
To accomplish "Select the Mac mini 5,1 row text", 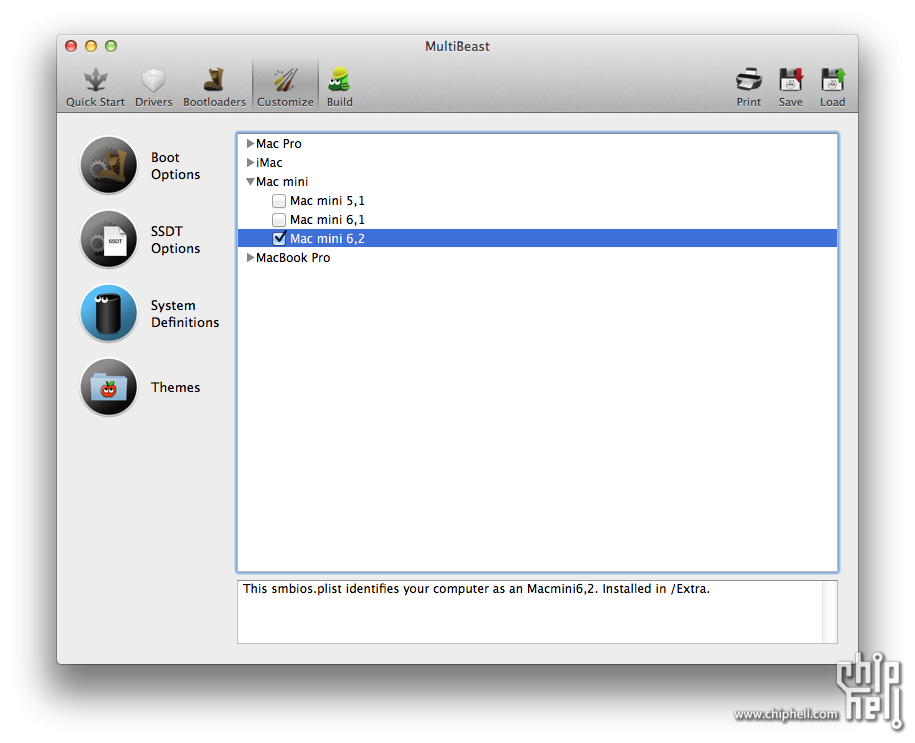I will coord(327,201).
